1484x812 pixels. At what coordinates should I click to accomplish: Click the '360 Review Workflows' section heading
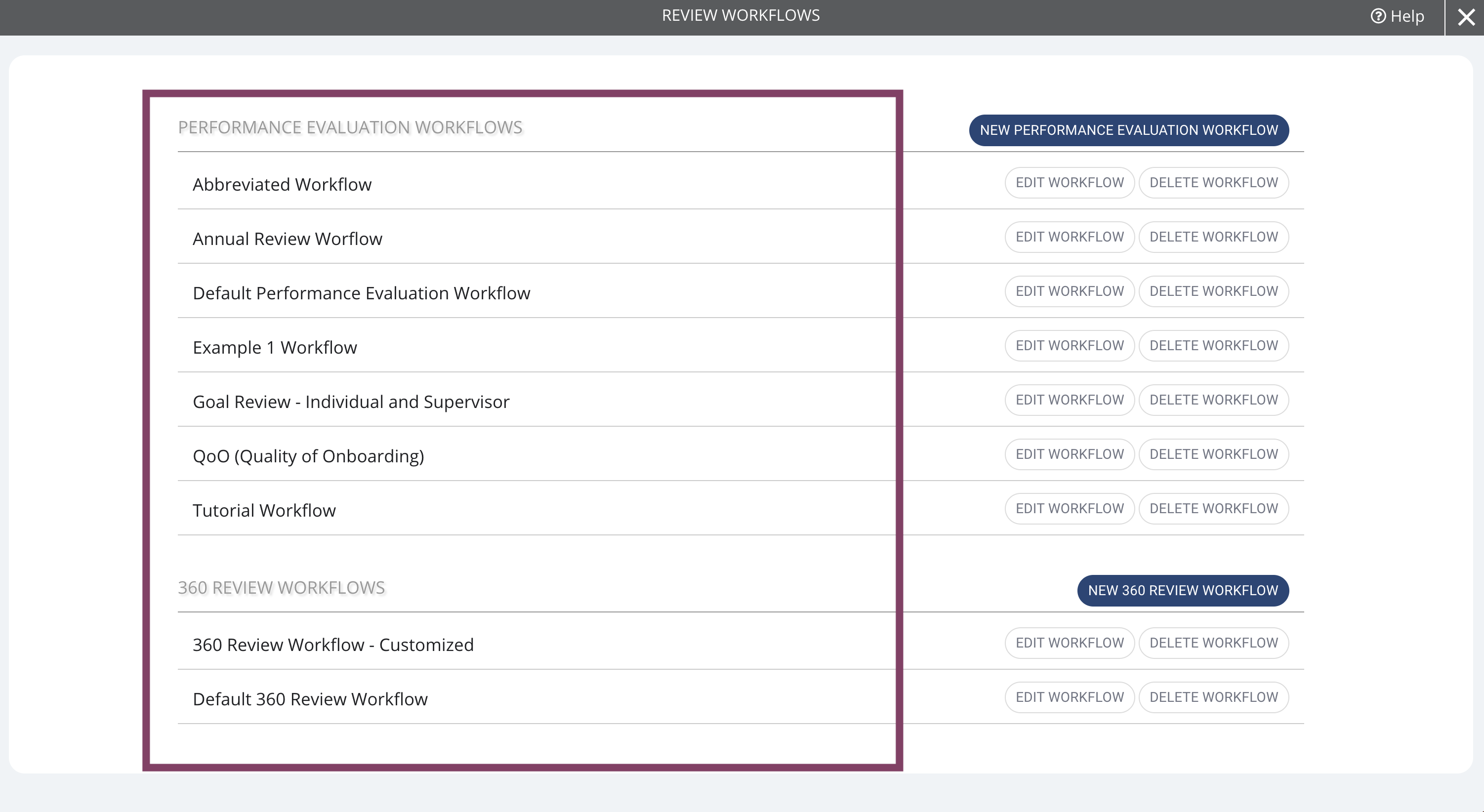(281, 587)
